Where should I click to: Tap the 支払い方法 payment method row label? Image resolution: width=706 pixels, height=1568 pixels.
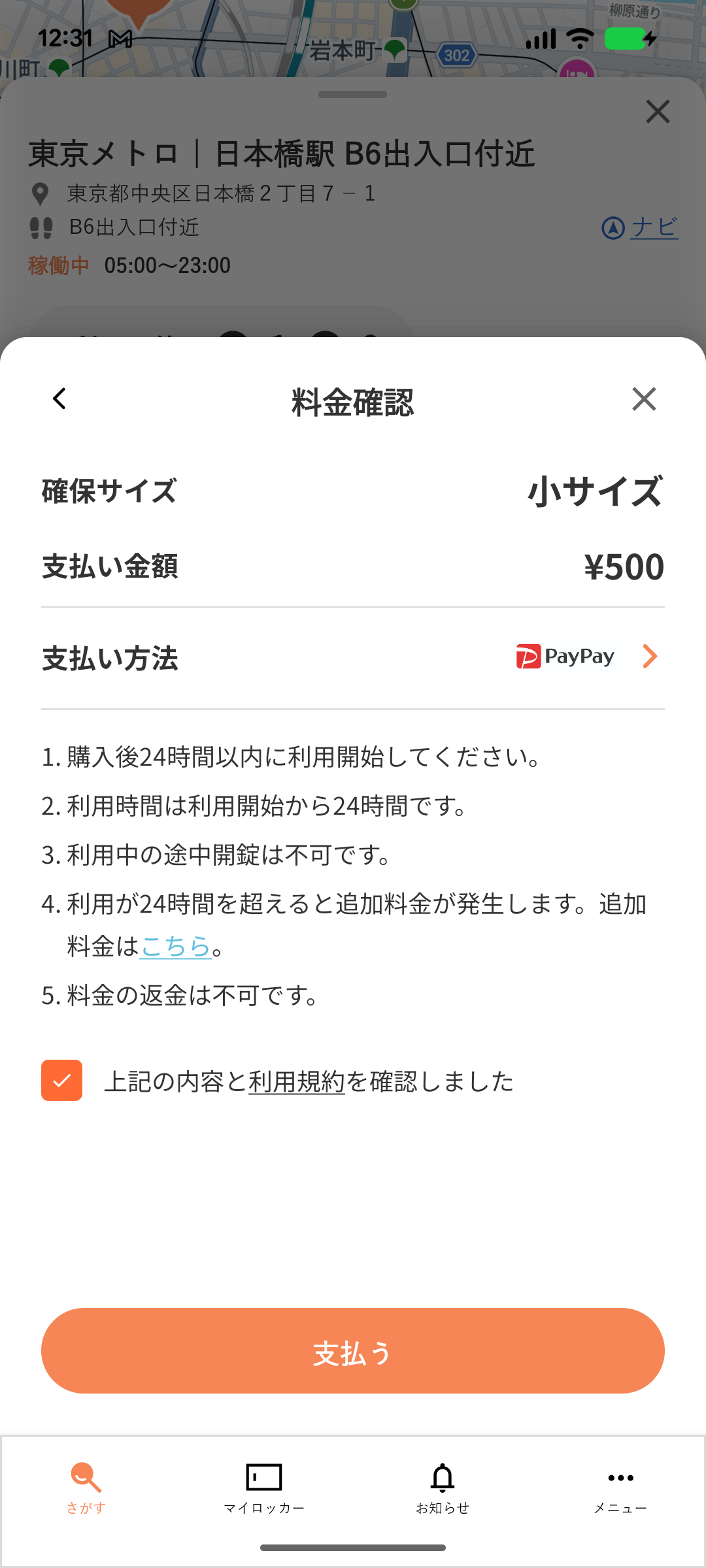[x=110, y=658]
